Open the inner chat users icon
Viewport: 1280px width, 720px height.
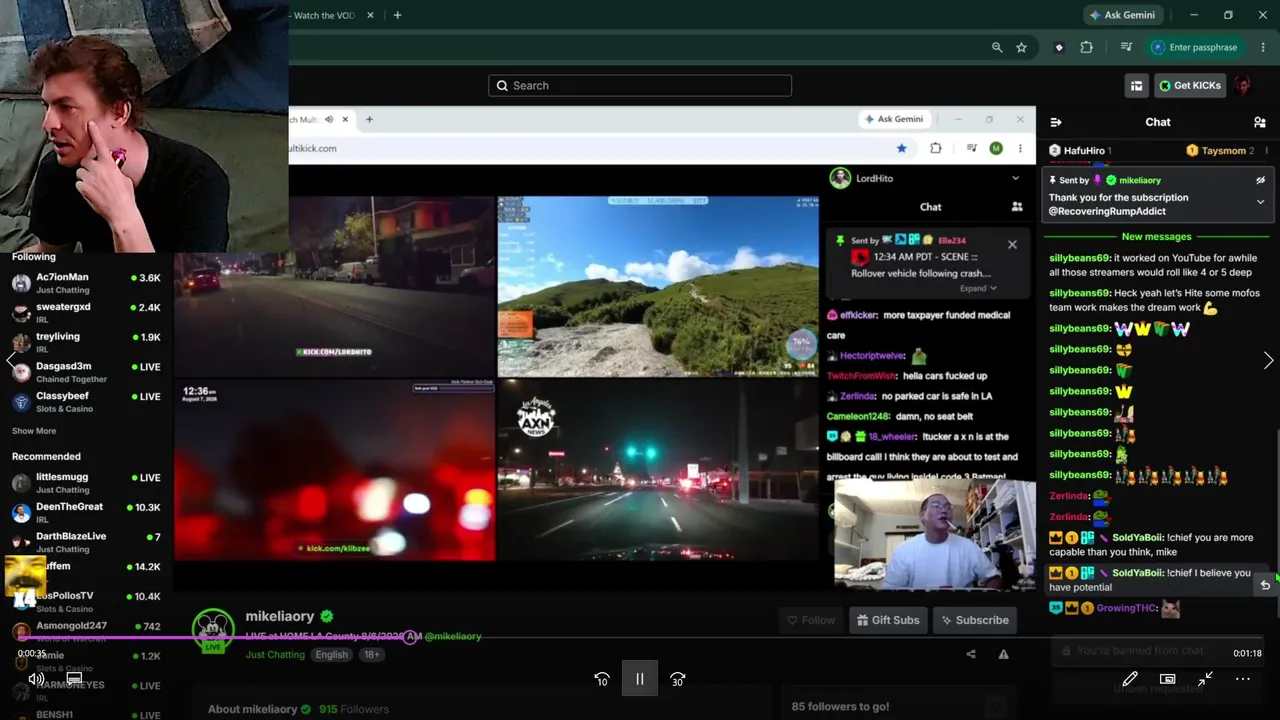pyautogui.click(x=1017, y=207)
